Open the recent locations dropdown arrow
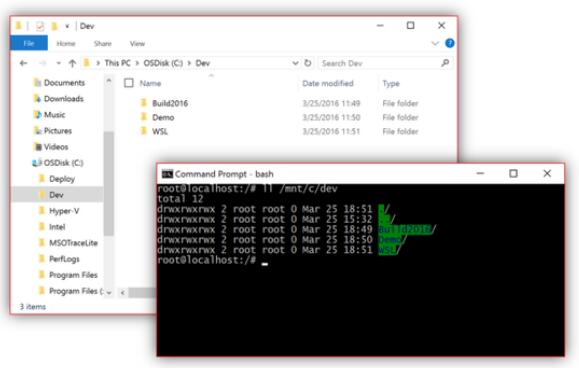The image size is (579, 368). pos(58,63)
